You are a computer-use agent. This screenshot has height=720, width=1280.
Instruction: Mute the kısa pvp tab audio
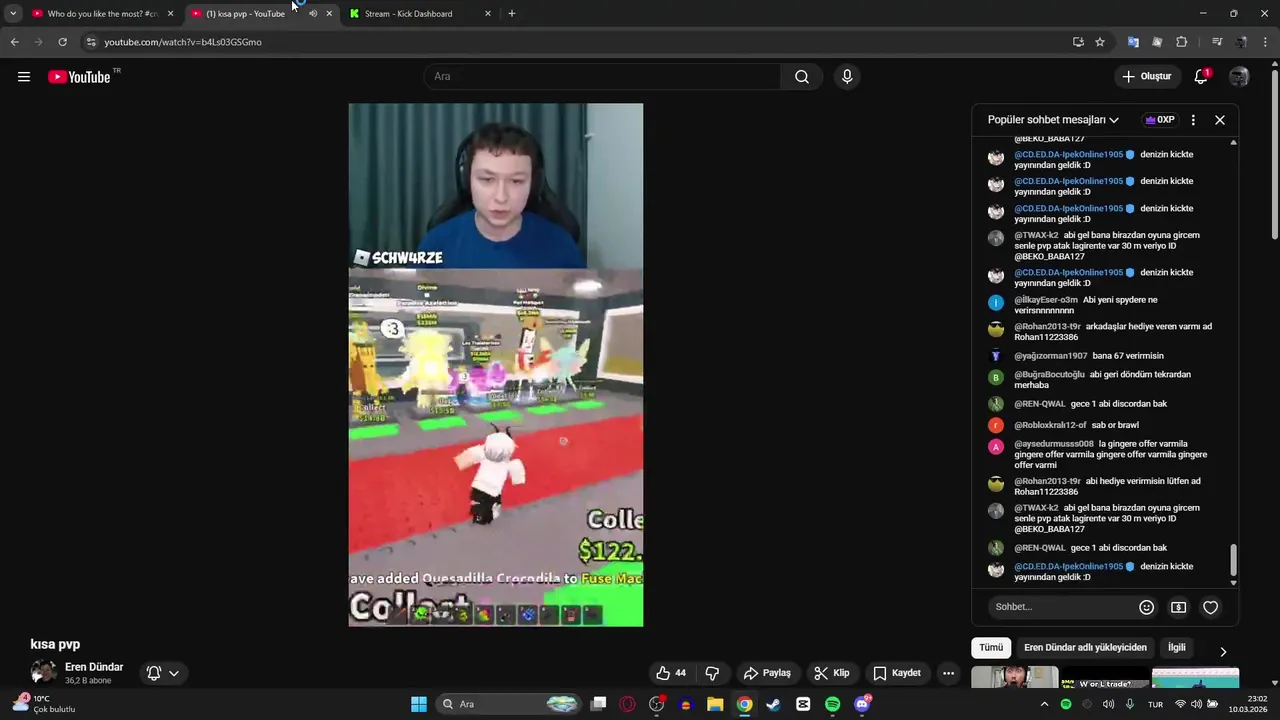click(313, 14)
